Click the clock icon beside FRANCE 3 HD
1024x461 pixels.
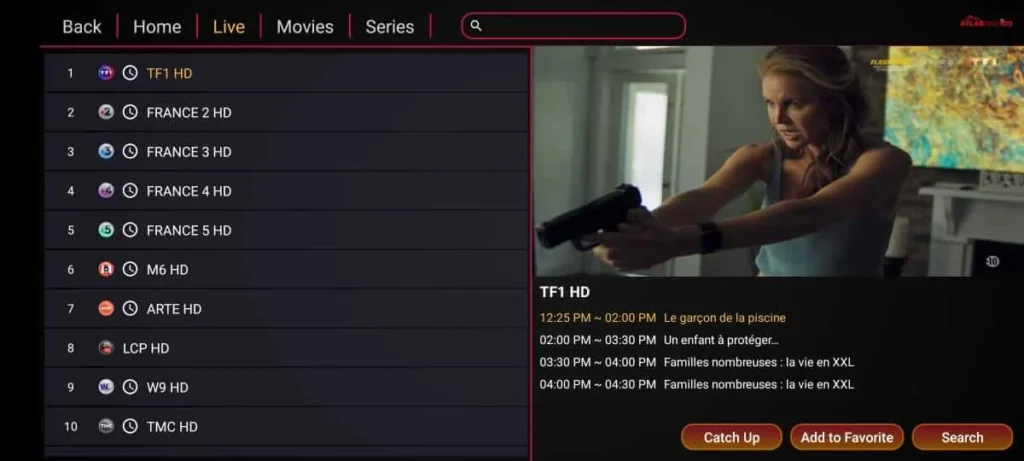[131, 151]
